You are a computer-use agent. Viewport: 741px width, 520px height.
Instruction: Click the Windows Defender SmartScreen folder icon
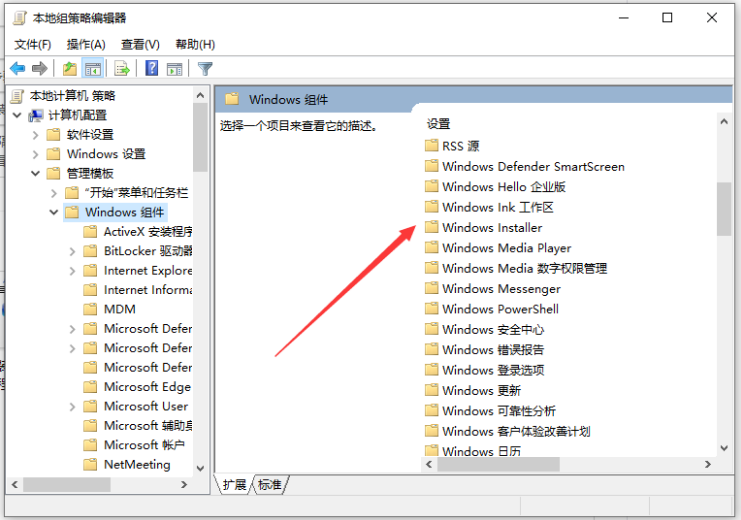pyautogui.click(x=431, y=165)
